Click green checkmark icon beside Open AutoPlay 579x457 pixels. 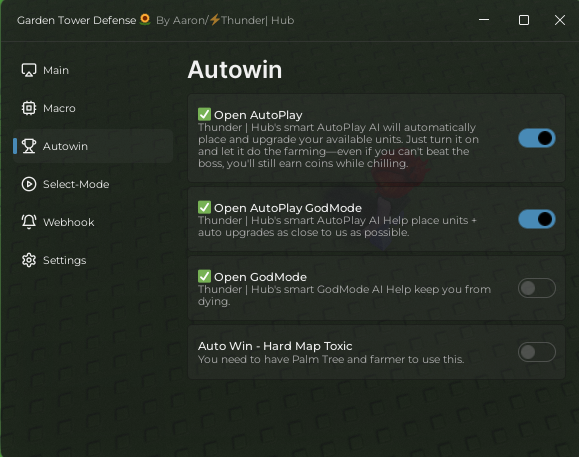click(x=204, y=114)
